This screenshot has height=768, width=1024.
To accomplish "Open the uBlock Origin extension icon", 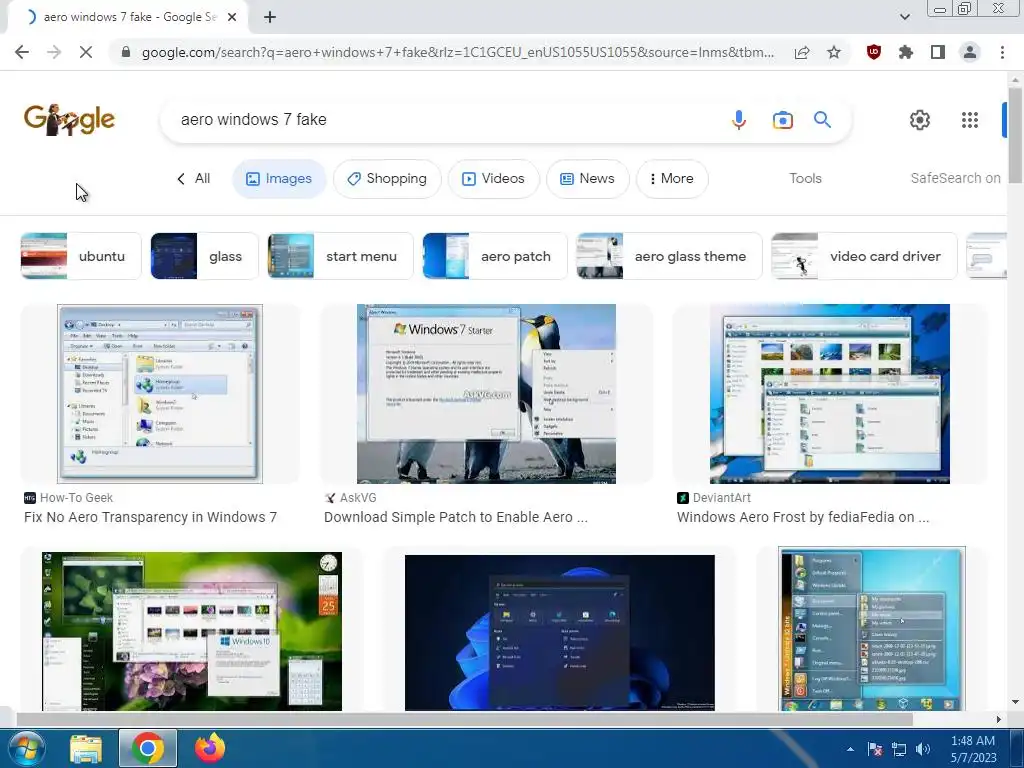I will (874, 52).
